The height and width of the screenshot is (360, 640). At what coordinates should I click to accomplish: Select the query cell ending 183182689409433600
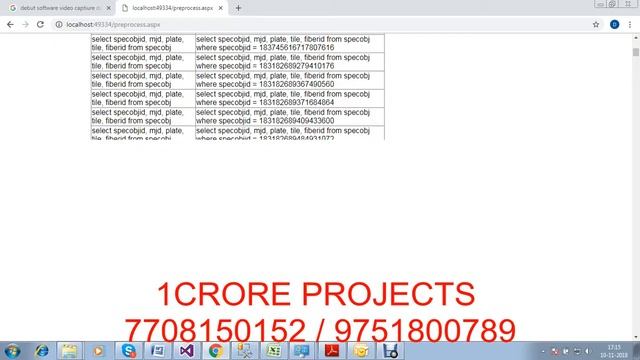coord(290,117)
